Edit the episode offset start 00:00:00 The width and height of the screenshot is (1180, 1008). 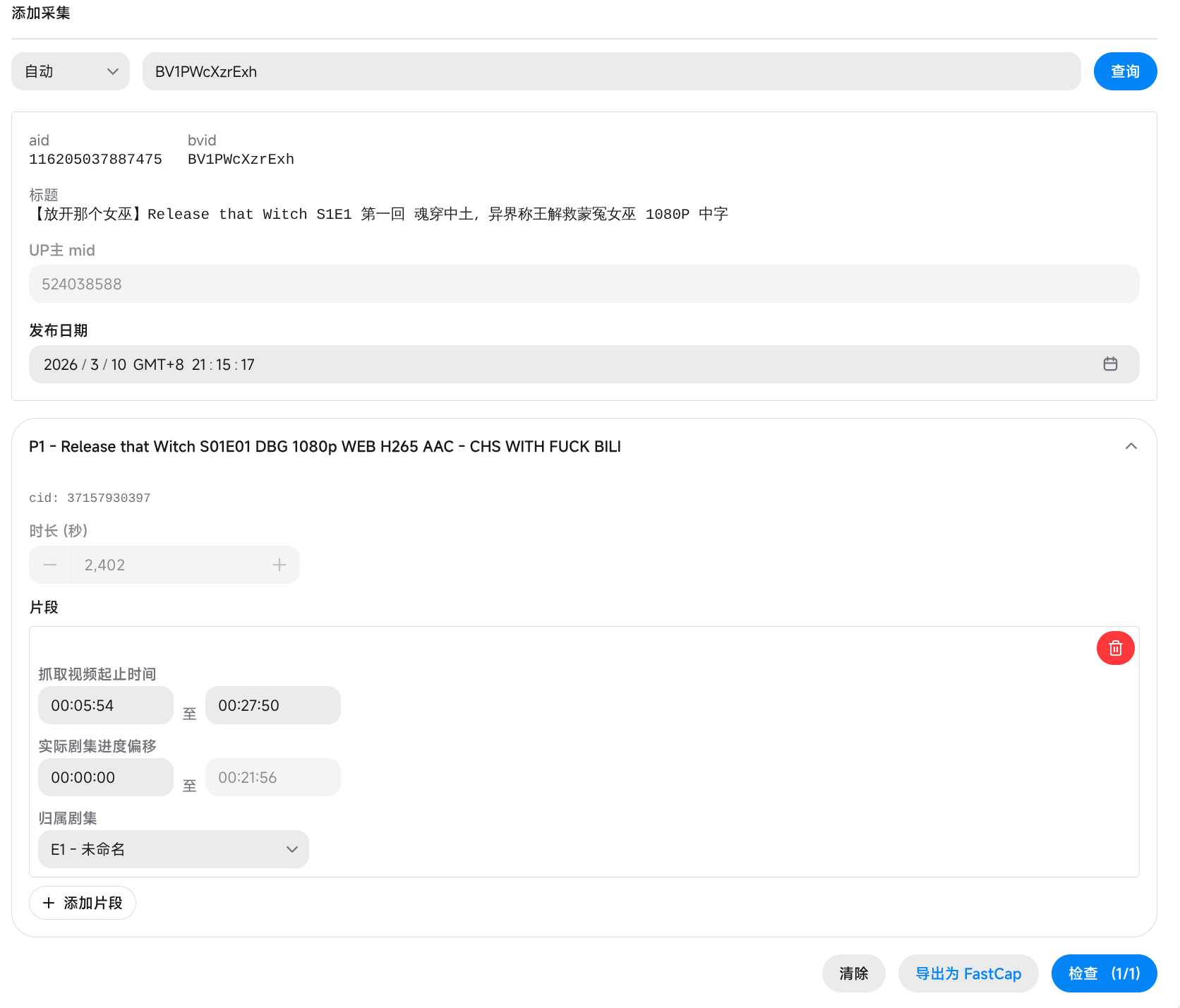tap(106, 777)
